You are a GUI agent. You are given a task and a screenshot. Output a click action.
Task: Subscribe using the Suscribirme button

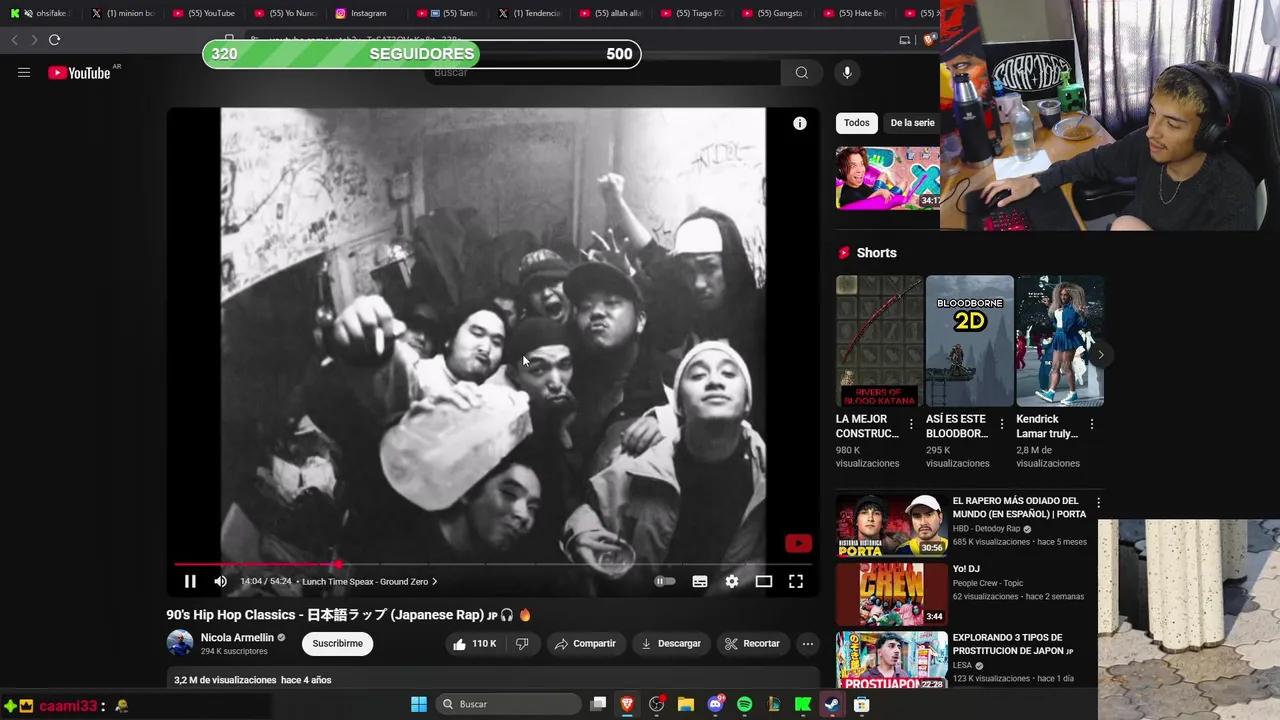tap(338, 643)
